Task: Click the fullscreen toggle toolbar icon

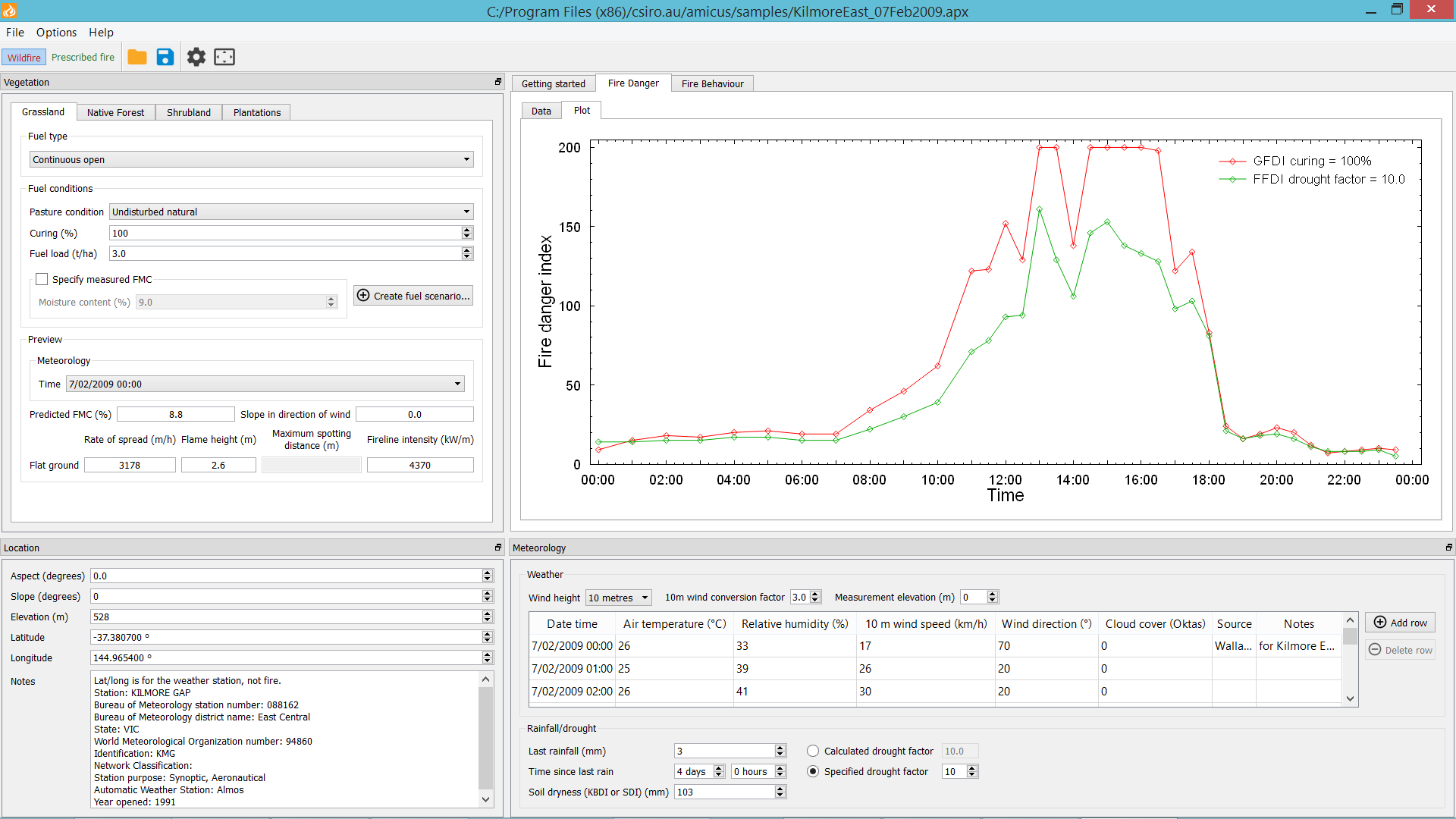Action: [x=224, y=57]
